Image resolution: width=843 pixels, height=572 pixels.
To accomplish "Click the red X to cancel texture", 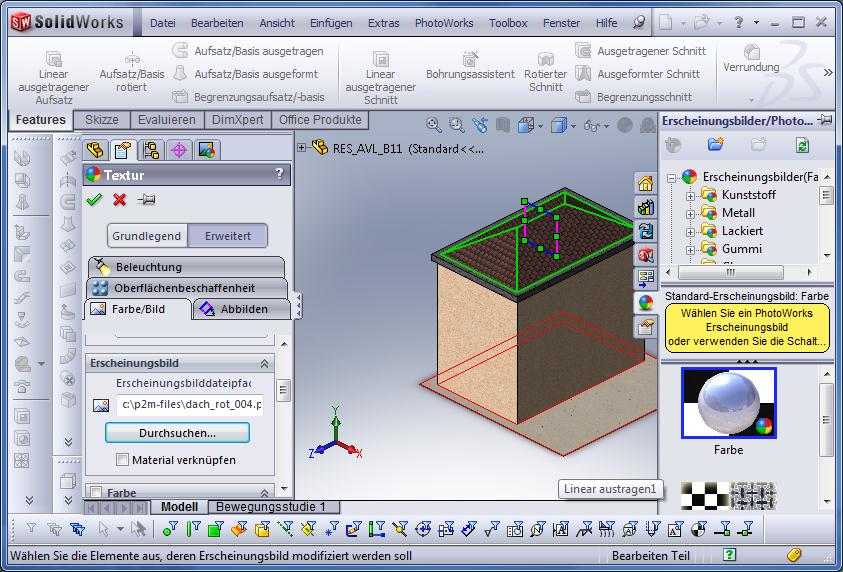I will [x=119, y=200].
